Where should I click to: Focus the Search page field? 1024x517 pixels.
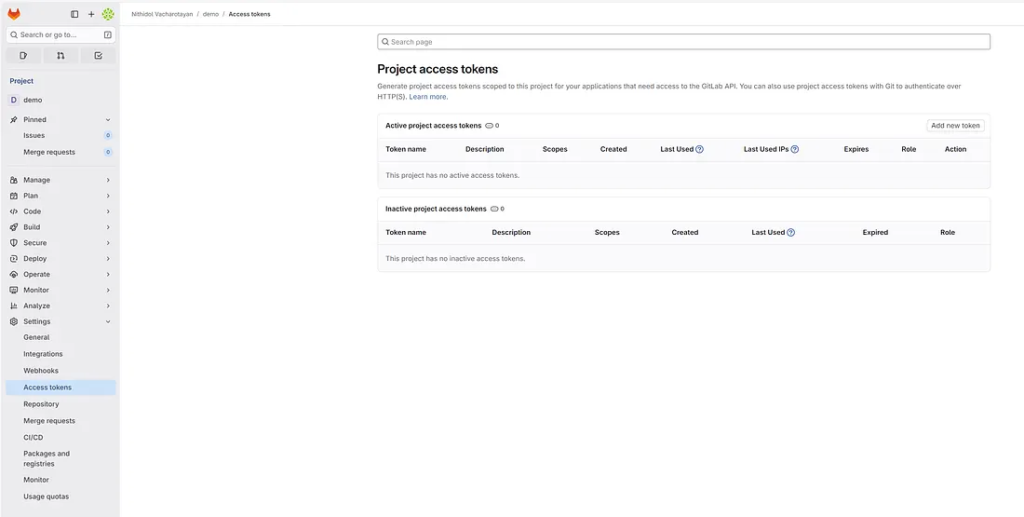684,42
